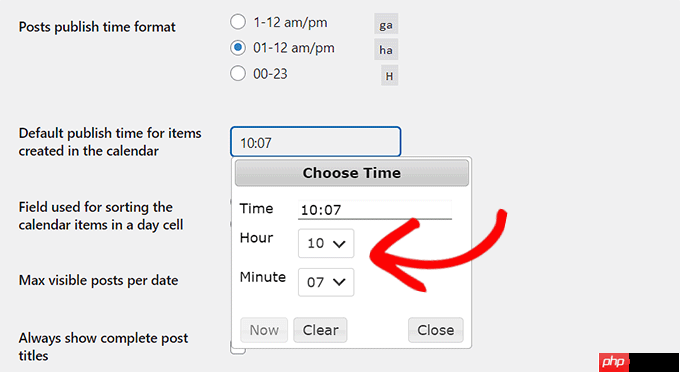The width and height of the screenshot is (680, 372).
Task: Expand the Minute dropdown showing 07
Action: coord(326,282)
